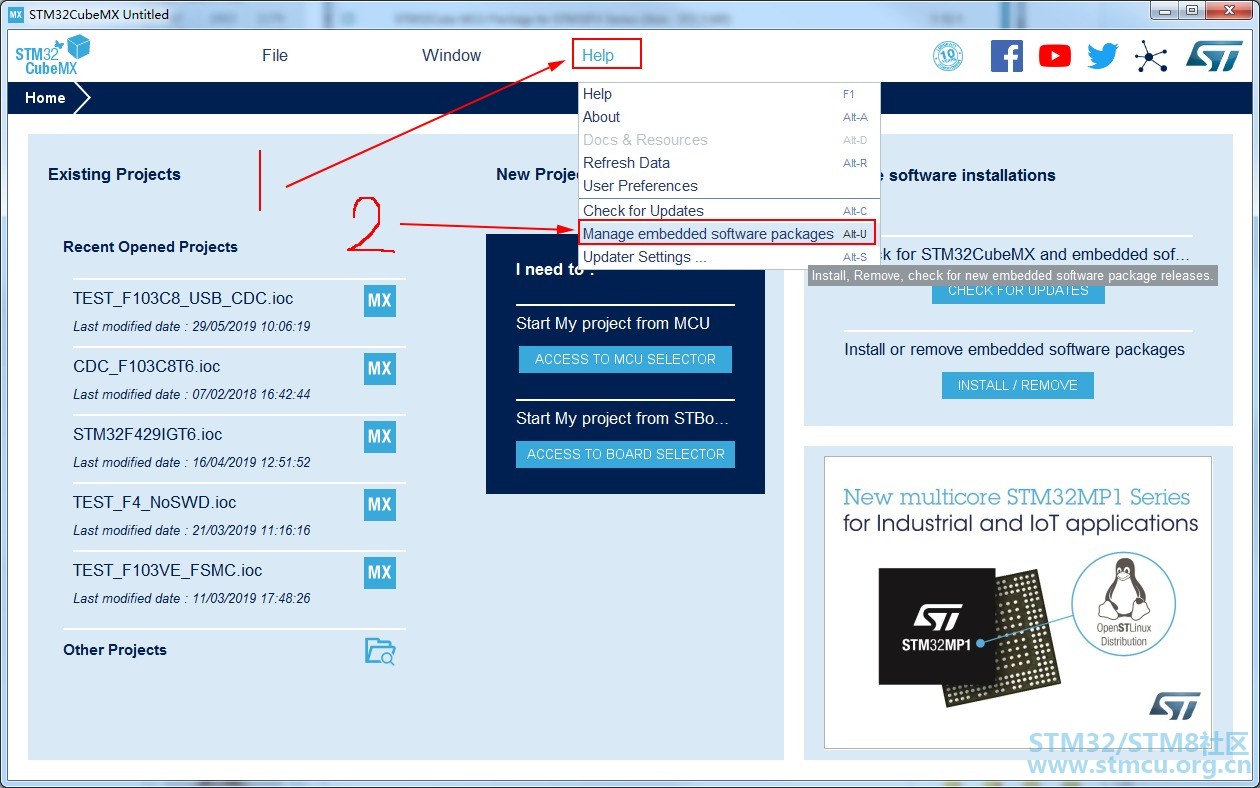The height and width of the screenshot is (788, 1260).
Task: Click ACCESS TO BOARD SELECTOR button
Action: (626, 454)
